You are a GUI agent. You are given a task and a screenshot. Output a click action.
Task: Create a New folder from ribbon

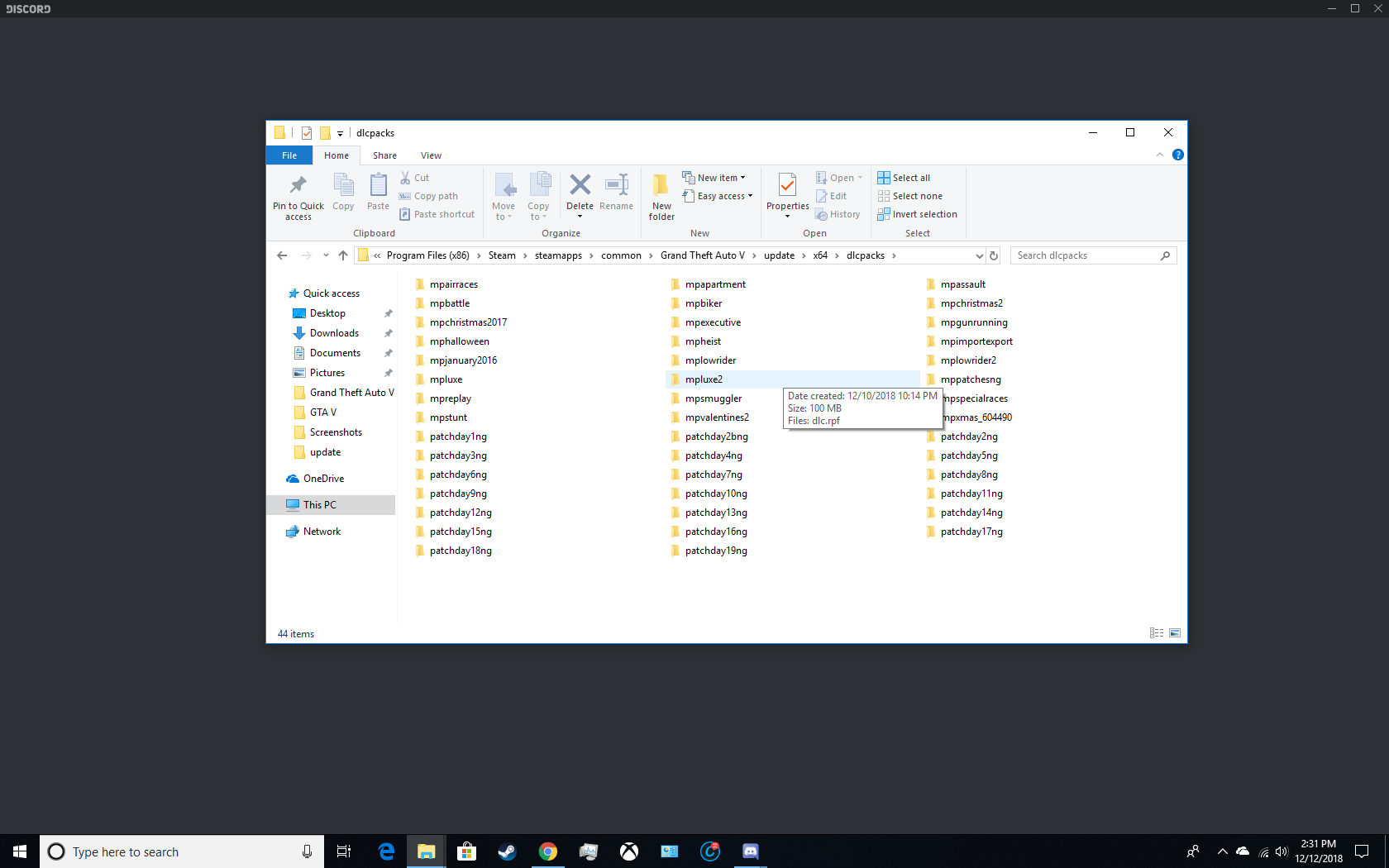point(661,197)
